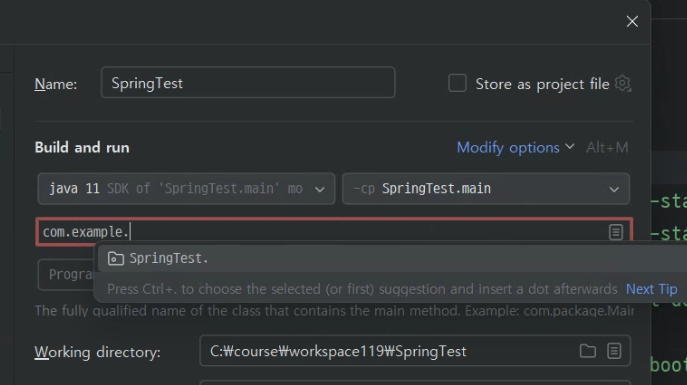The width and height of the screenshot is (687, 385).
Task: Click the Name: label
Action: tap(56, 84)
